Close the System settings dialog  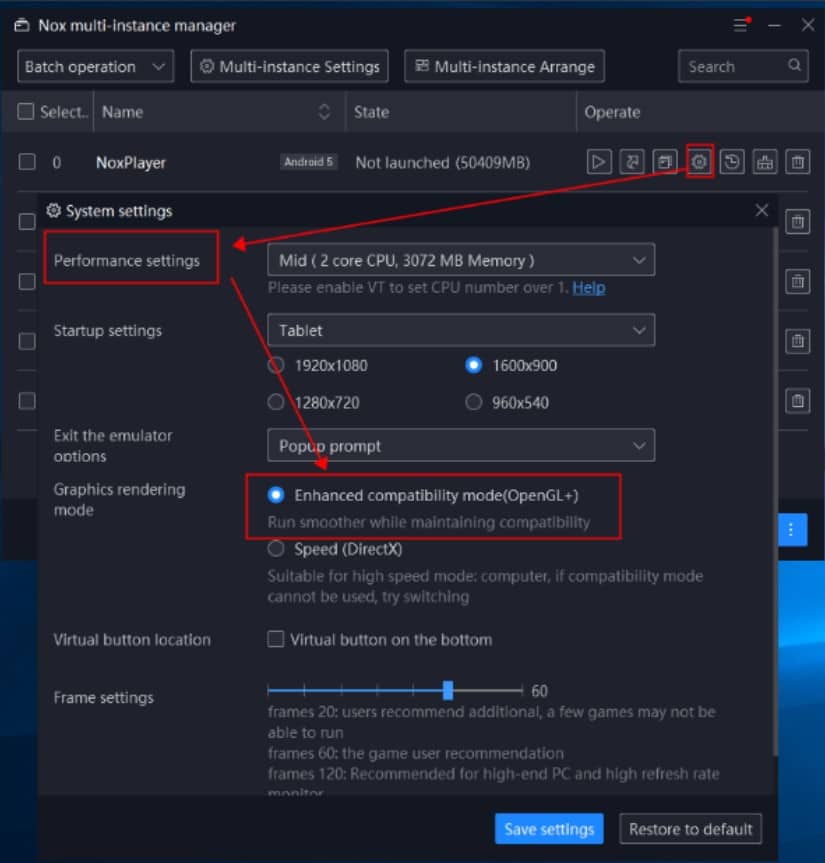pos(762,210)
